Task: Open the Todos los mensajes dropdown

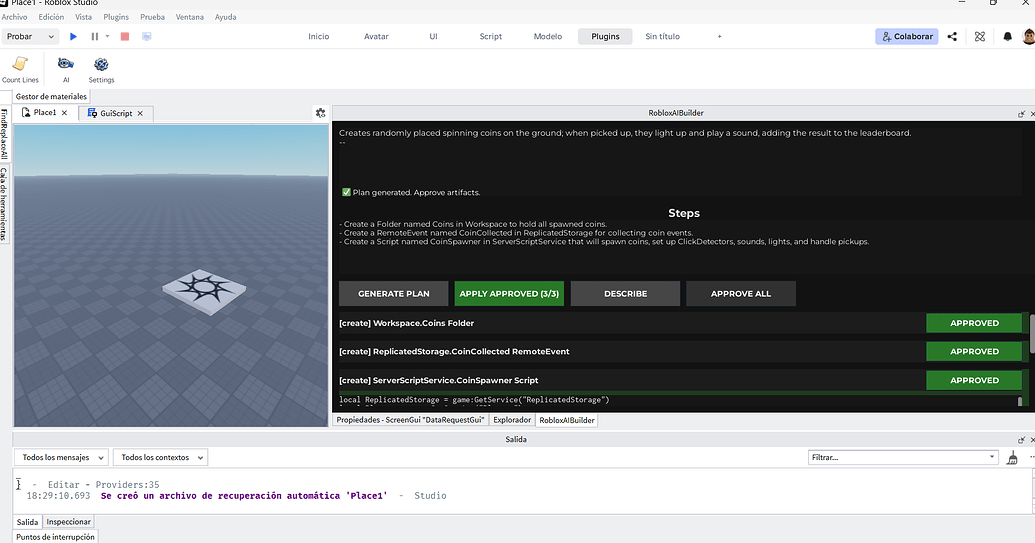Action: click(x=61, y=457)
